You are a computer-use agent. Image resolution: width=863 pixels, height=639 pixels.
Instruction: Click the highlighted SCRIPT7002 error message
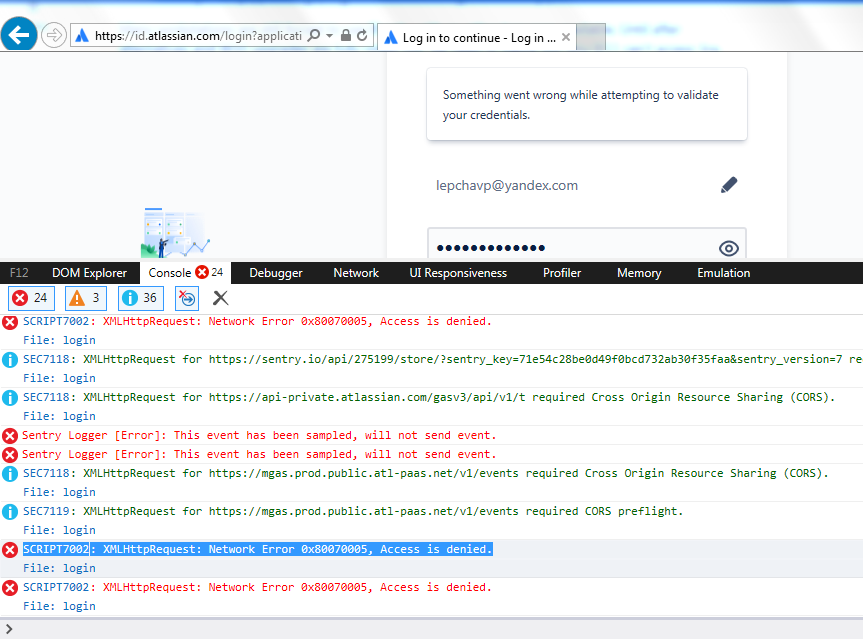click(x=258, y=549)
